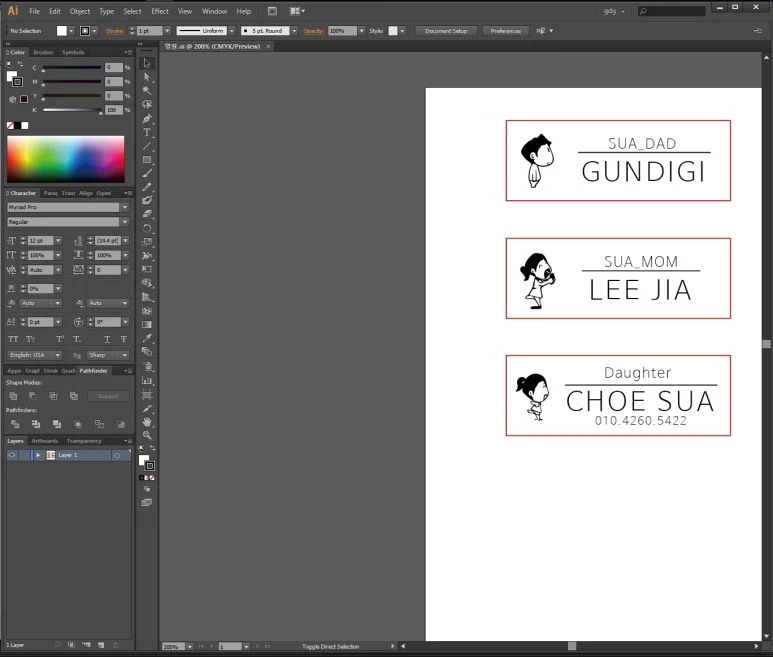The height and width of the screenshot is (657, 773).
Task: Open the File menu
Action: [x=35, y=11]
